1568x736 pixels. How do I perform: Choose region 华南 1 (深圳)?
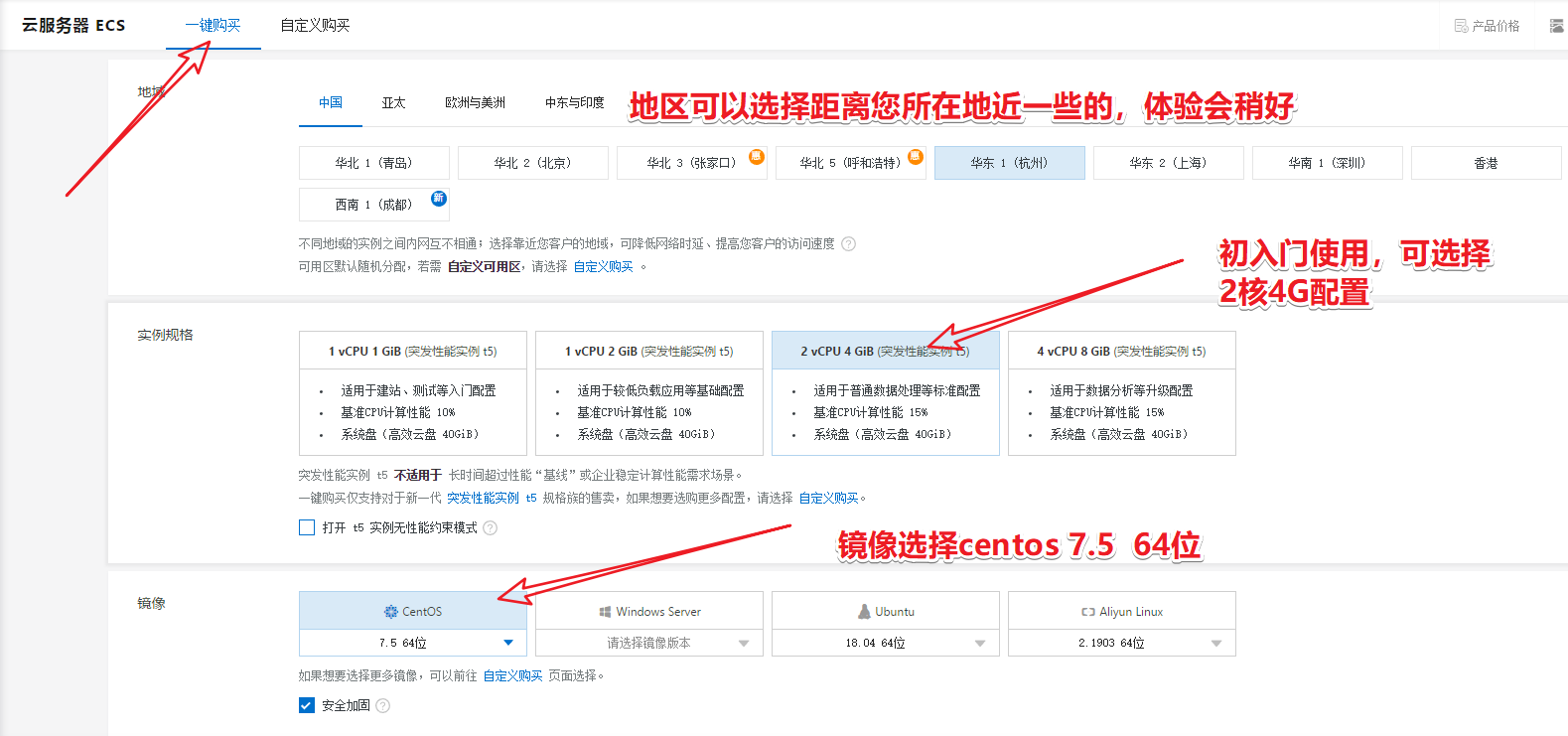1328,163
